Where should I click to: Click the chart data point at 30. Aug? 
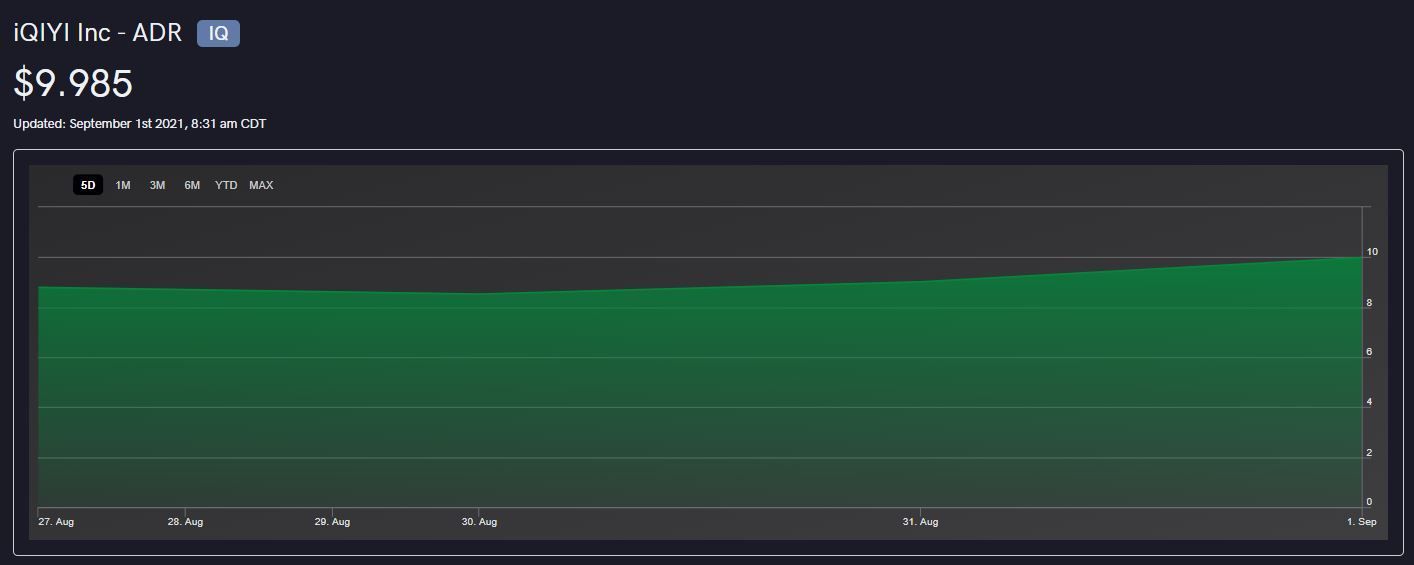[479, 294]
